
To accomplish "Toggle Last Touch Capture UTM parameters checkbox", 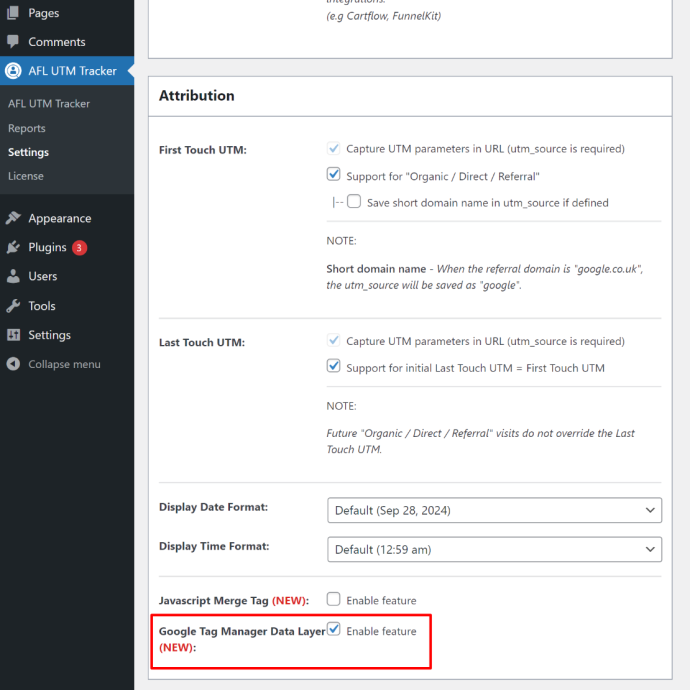I will 333,340.
